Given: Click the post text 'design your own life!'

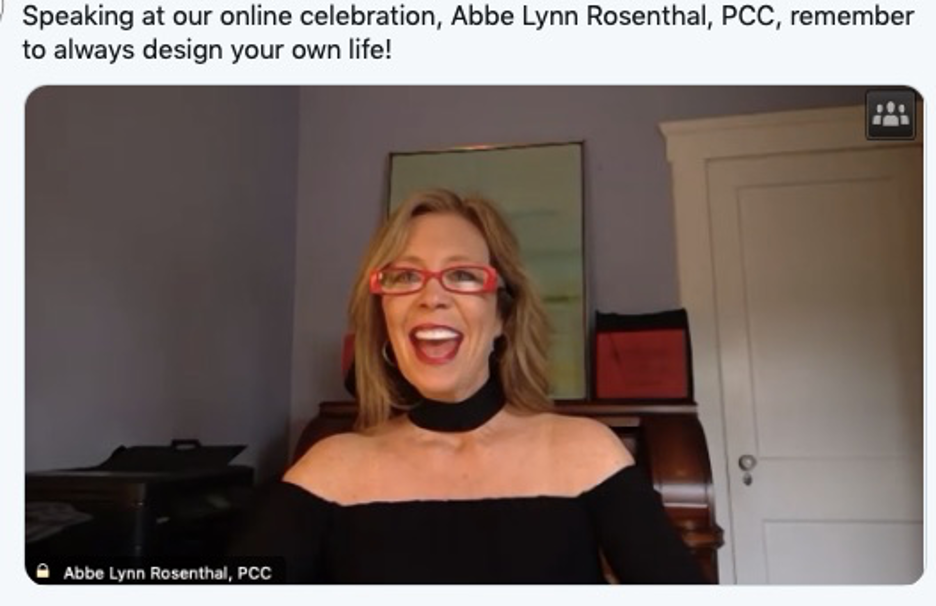Looking at the screenshot, I should [x=267, y=50].
